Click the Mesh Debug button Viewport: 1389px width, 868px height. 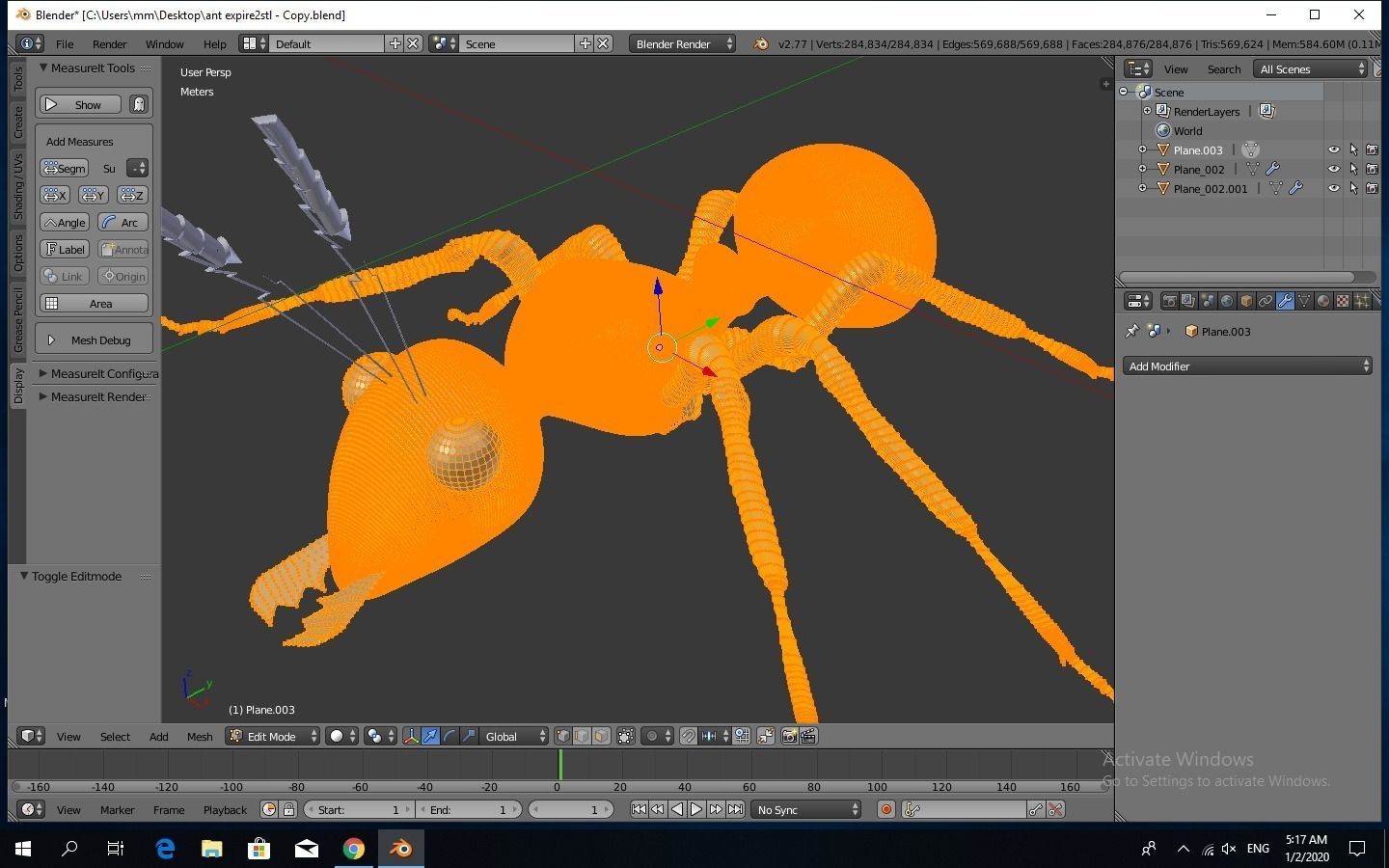click(x=93, y=339)
